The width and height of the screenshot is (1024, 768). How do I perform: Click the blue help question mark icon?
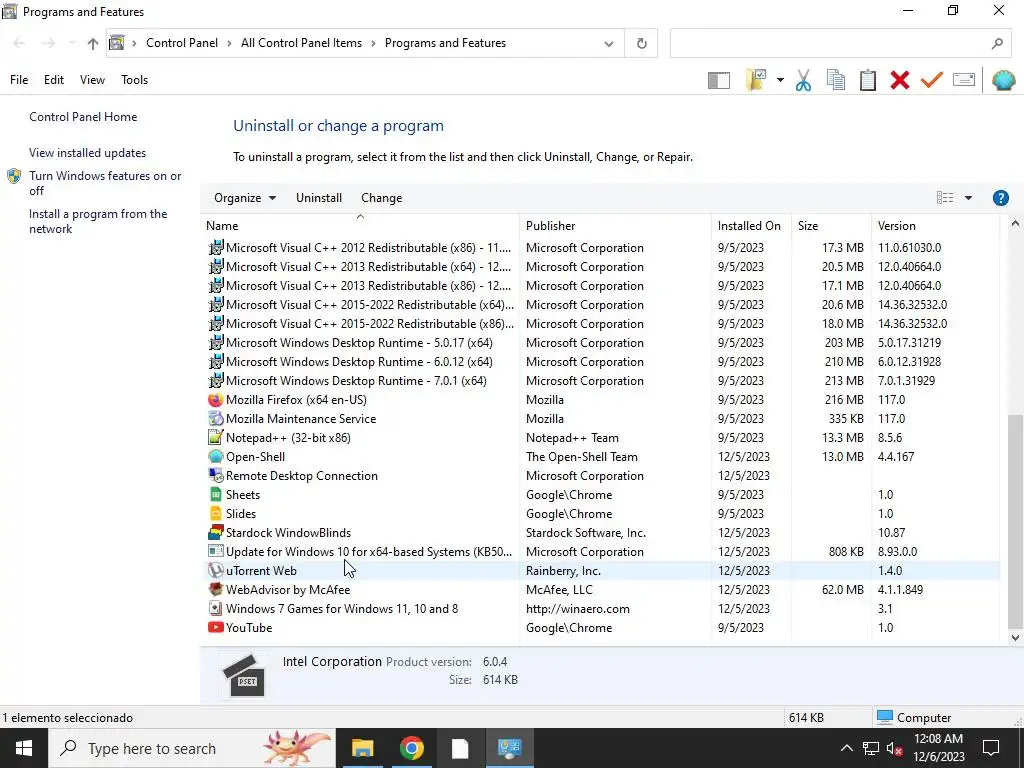click(1000, 198)
